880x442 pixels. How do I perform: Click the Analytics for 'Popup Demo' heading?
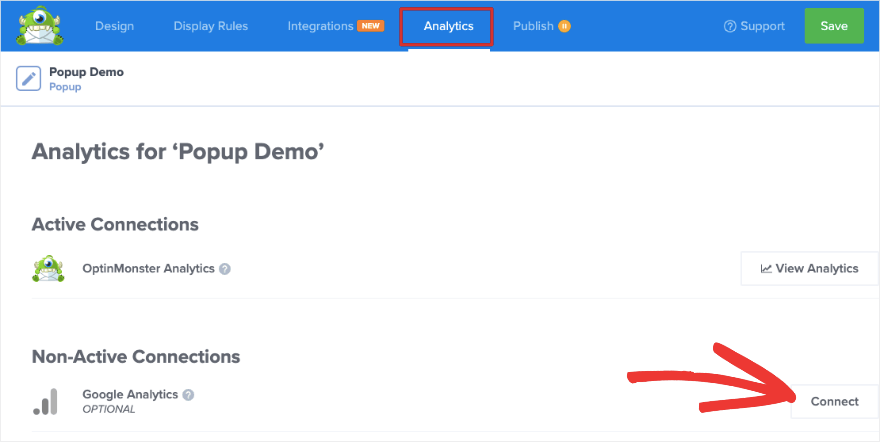(178, 152)
